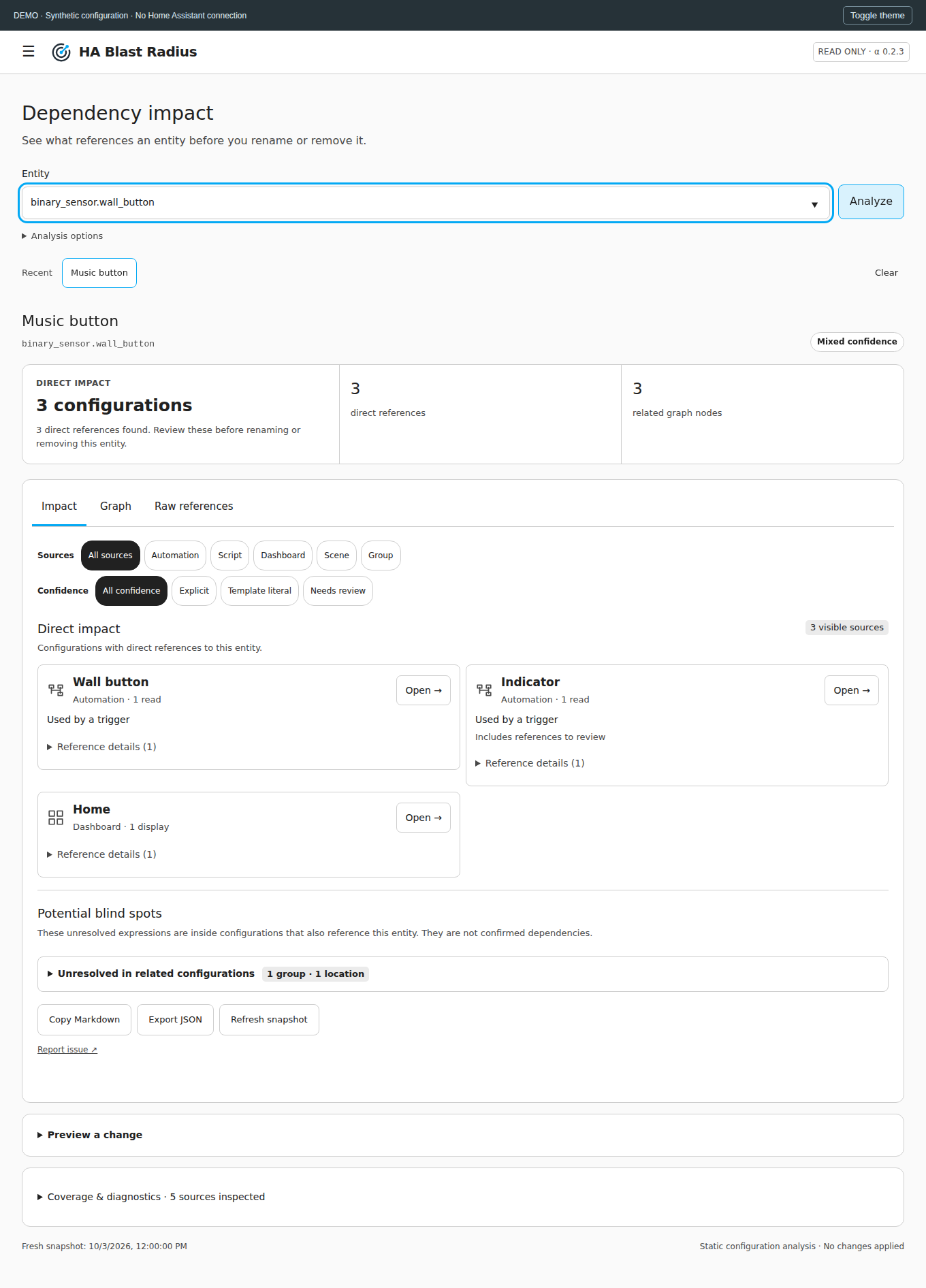926x1288 pixels.
Task: Filter sources by Automation
Action: tap(175, 556)
